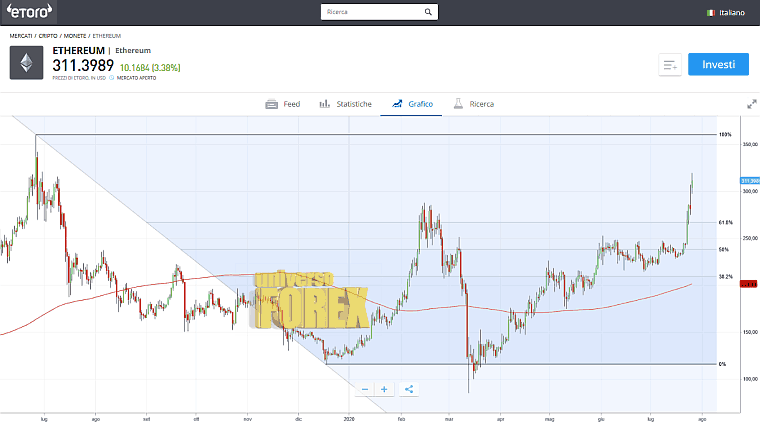
Task: Click the MERCATI breadcrumb link
Action: click(20, 35)
